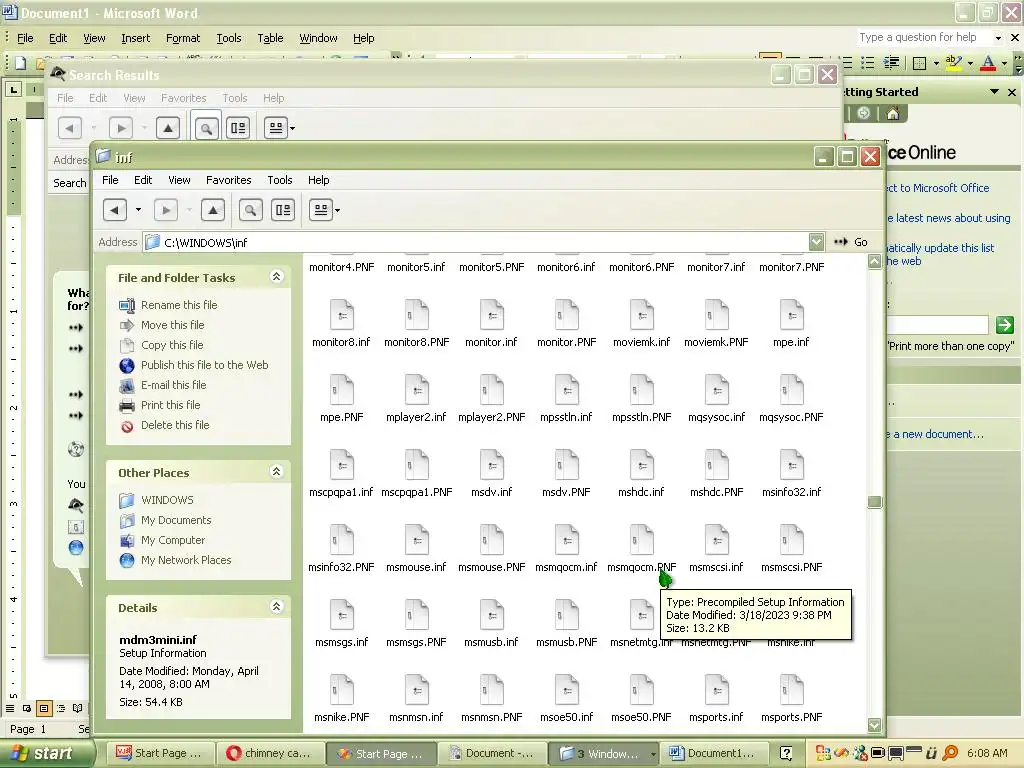Collapse Details panel
This screenshot has height=768, width=1024.
coord(276,607)
